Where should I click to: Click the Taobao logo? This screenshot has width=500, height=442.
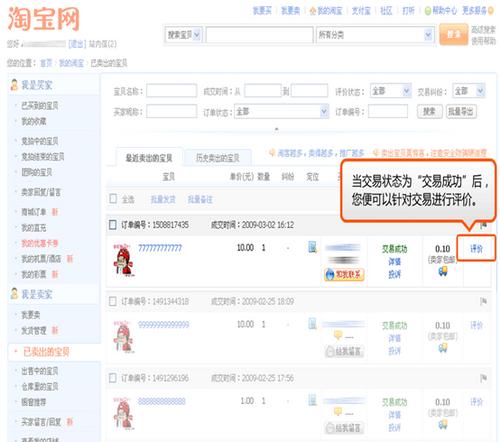pos(43,19)
